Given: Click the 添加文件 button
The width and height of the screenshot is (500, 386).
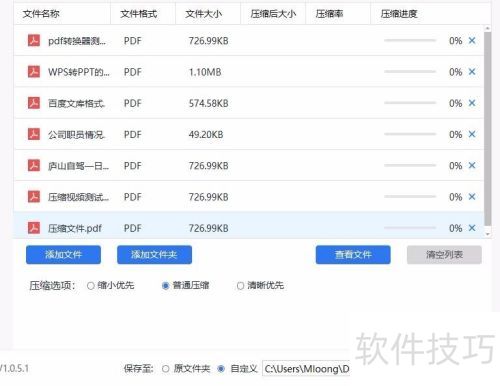Looking at the screenshot, I should (63, 255).
